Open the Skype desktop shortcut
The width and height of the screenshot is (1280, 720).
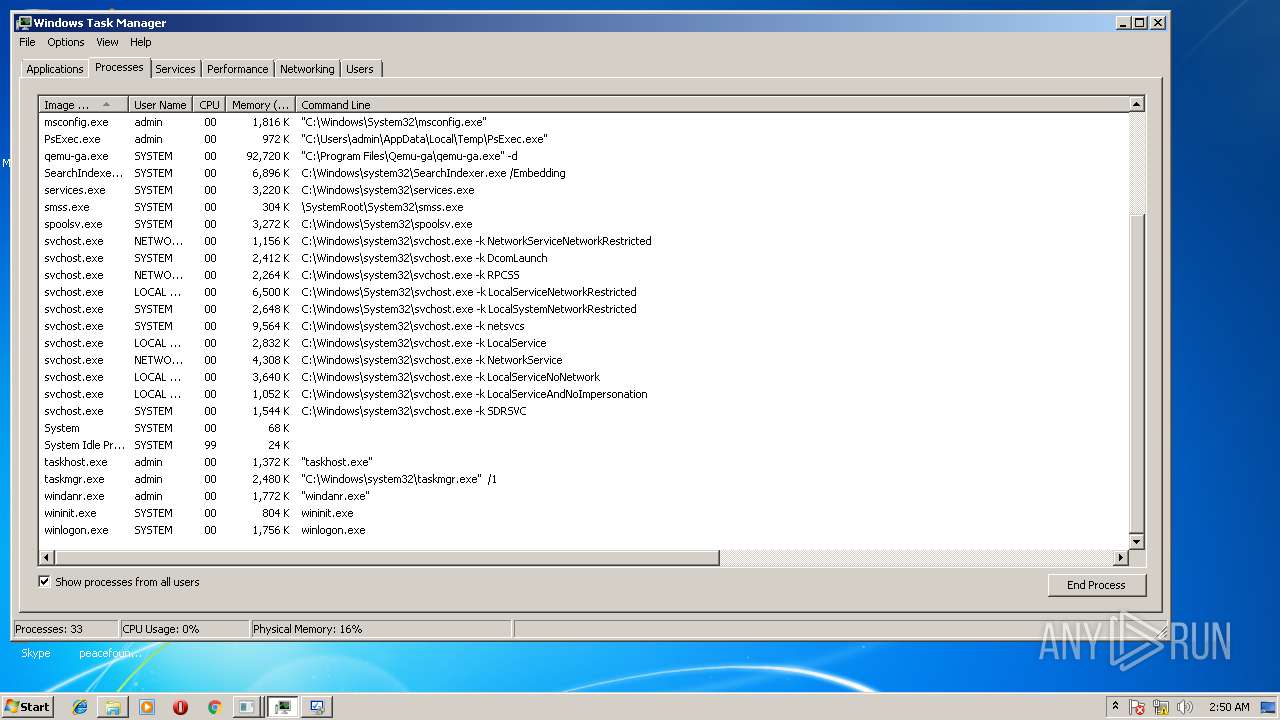point(35,653)
